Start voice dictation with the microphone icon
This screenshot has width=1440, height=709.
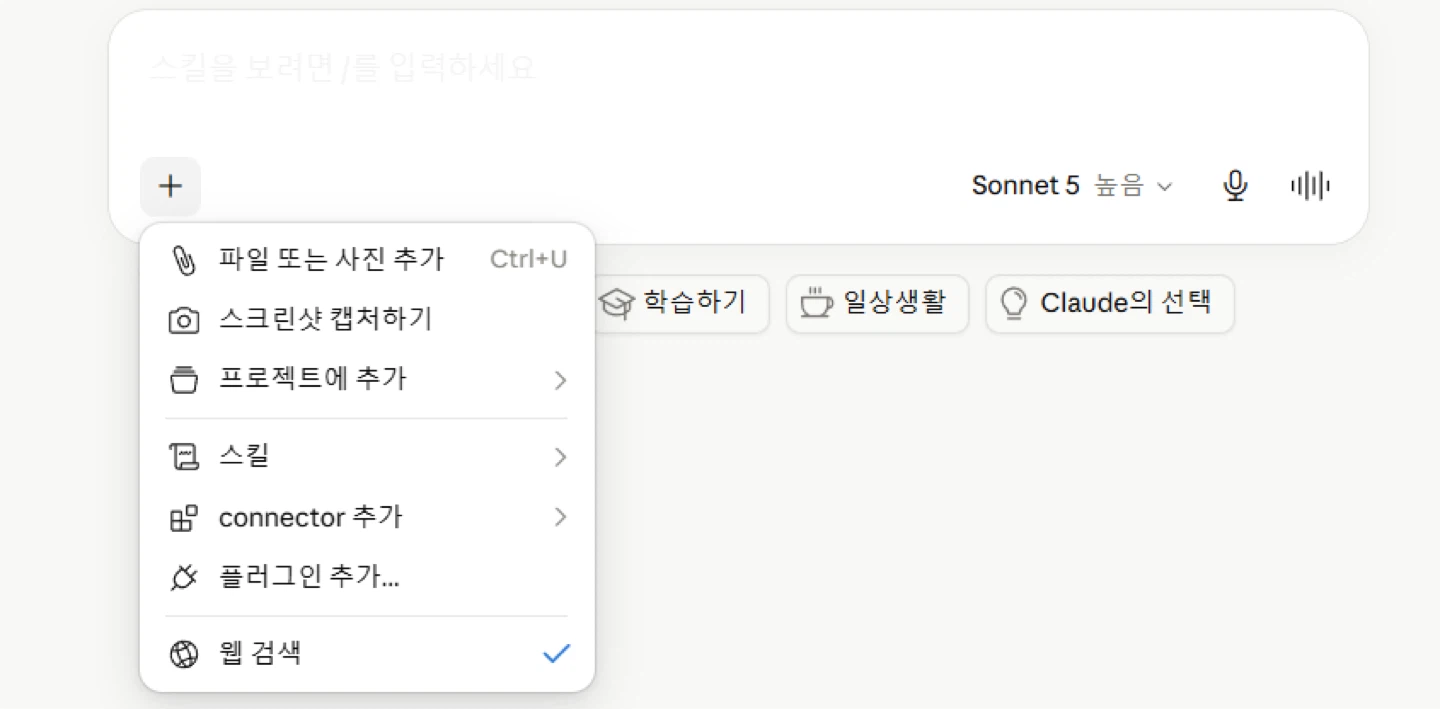point(1236,186)
